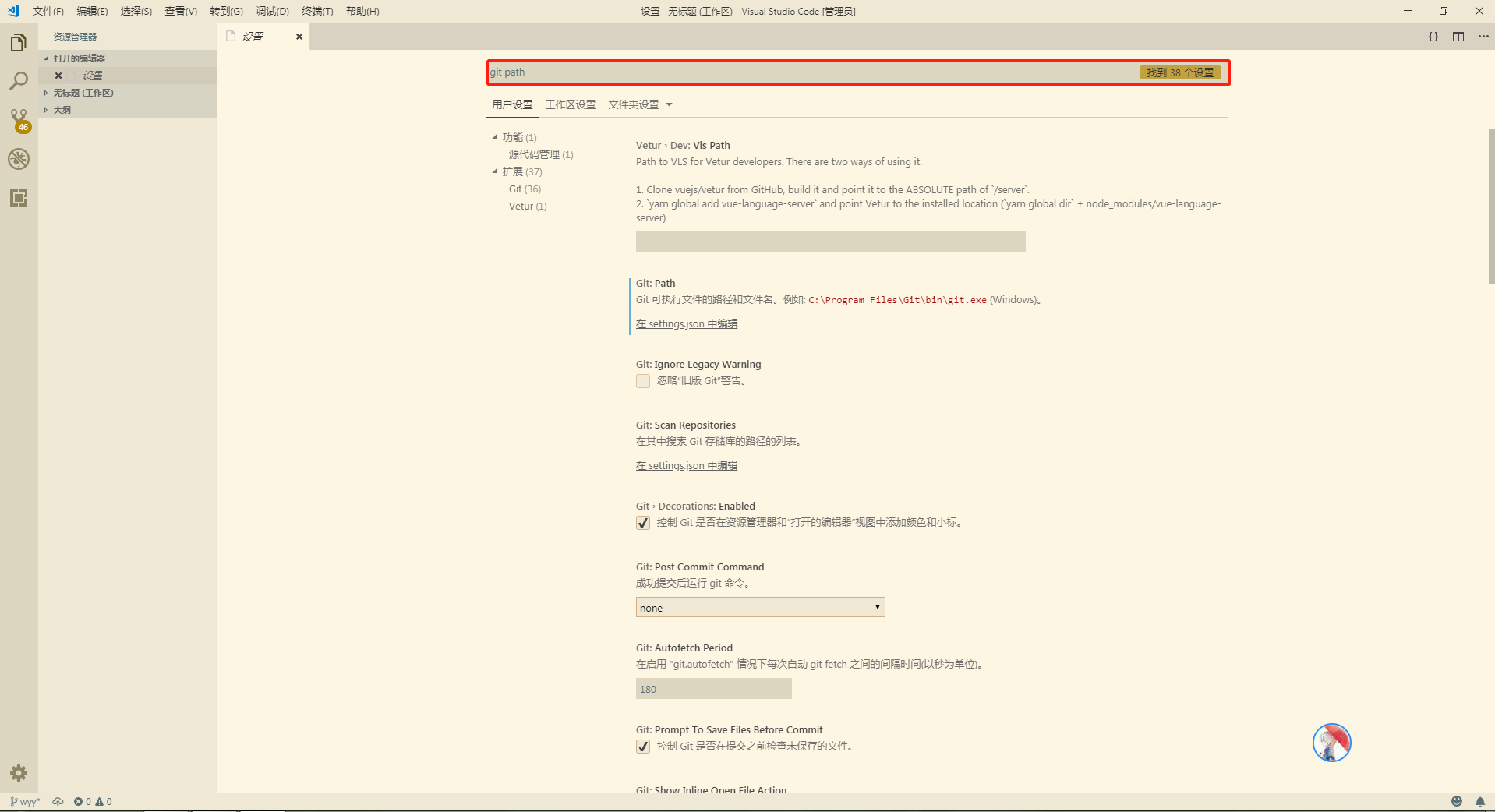1495x812 pixels.
Task: Click the floating avatar icon
Action: click(x=1331, y=743)
